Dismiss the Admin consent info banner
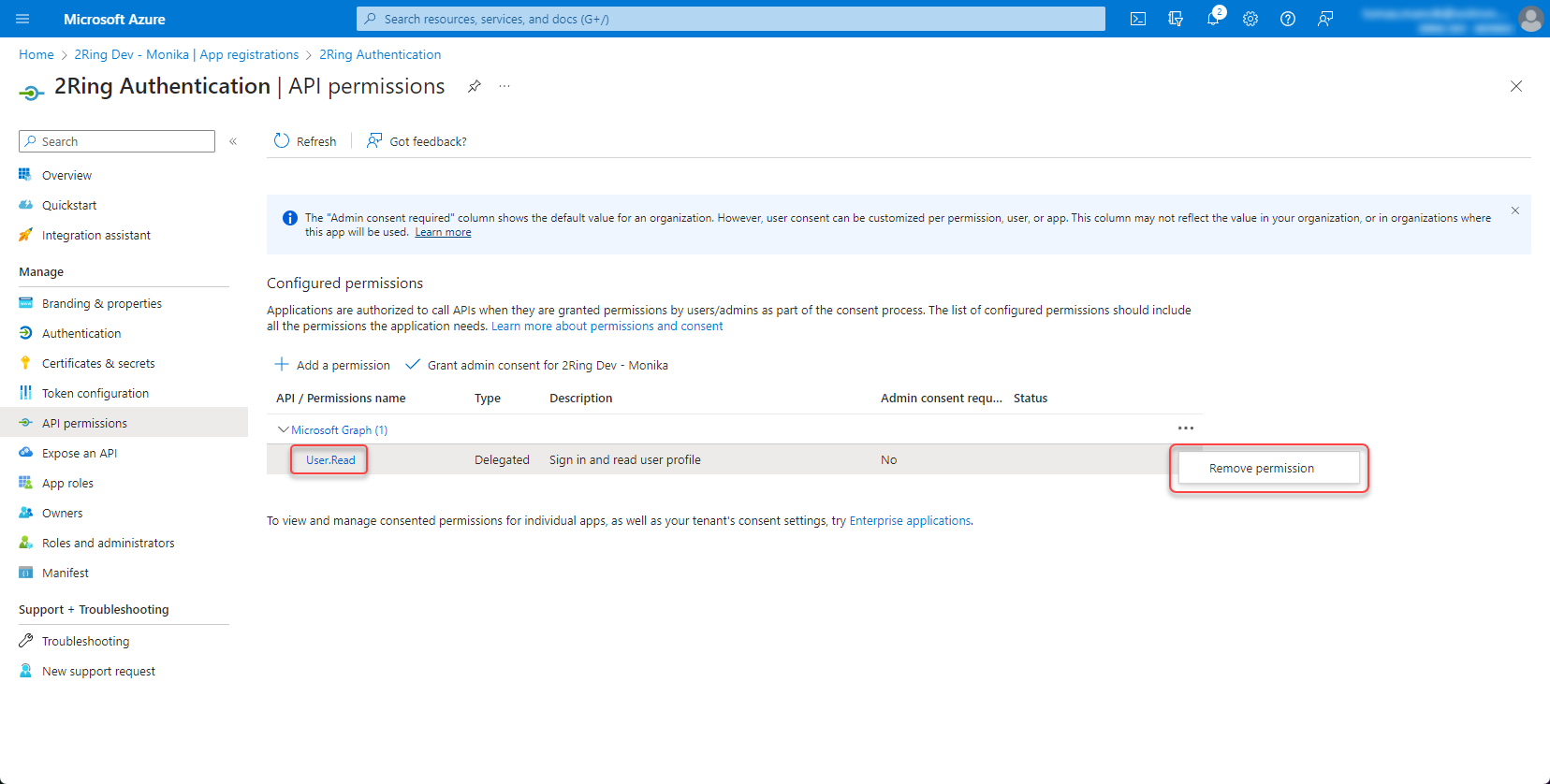 (1514, 211)
